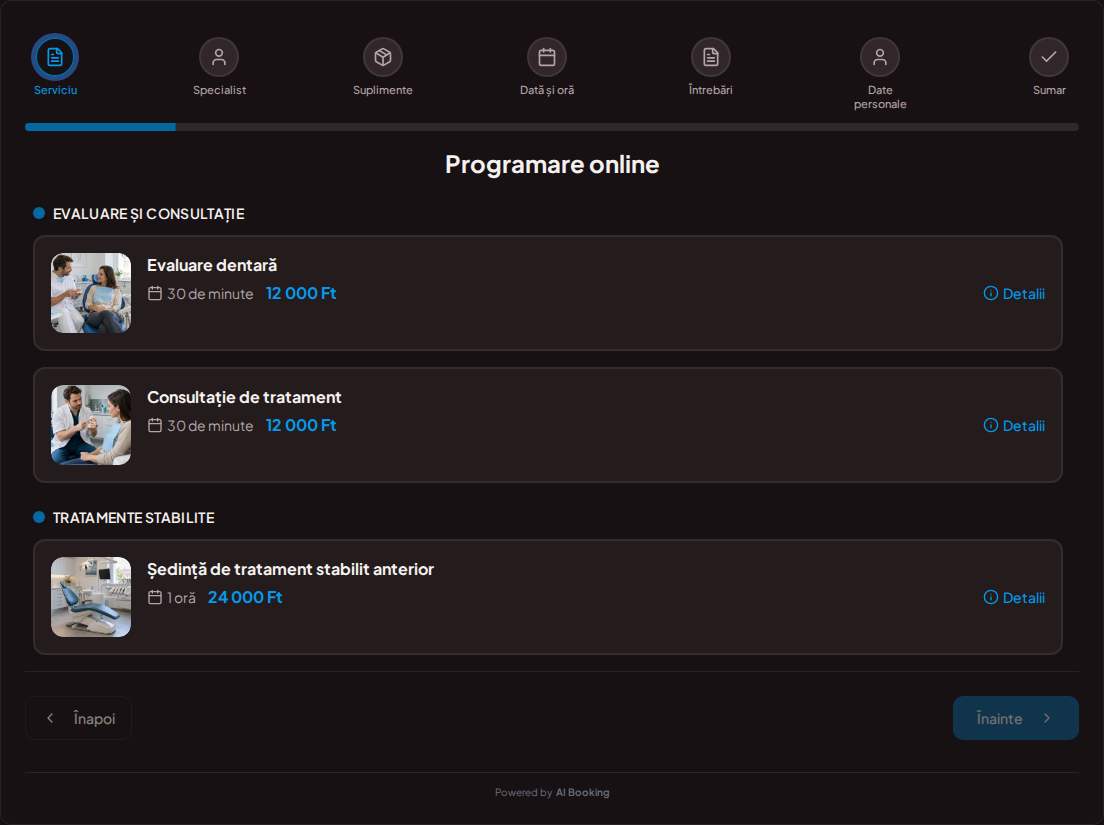This screenshot has width=1104, height=825.
Task: Click the 1 oră duration text
Action: 182,598
